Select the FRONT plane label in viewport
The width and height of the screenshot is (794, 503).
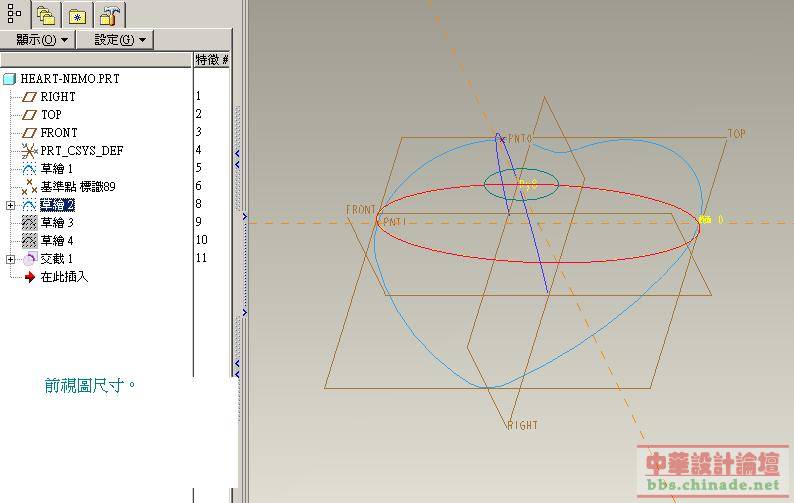click(x=361, y=209)
